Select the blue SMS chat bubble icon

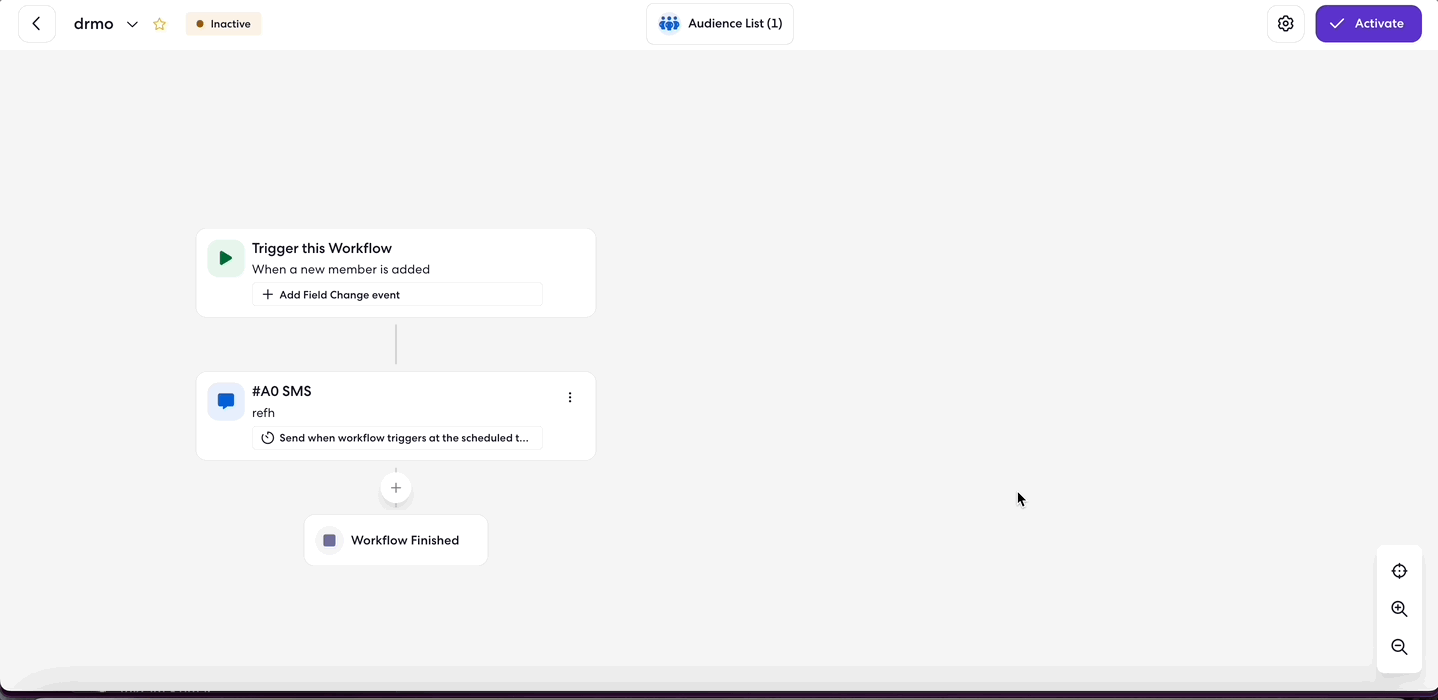(225, 400)
